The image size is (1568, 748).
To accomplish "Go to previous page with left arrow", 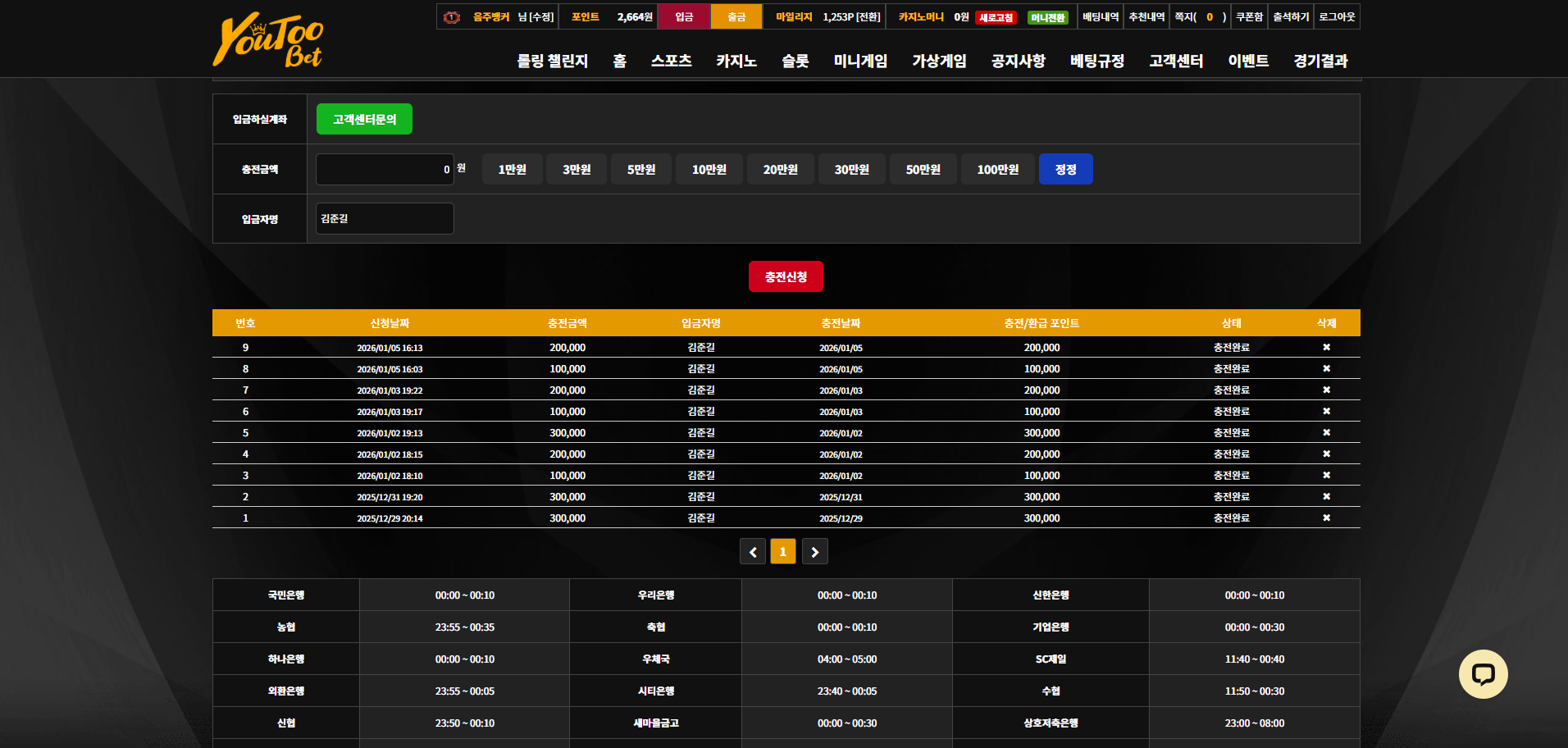I will (x=753, y=552).
